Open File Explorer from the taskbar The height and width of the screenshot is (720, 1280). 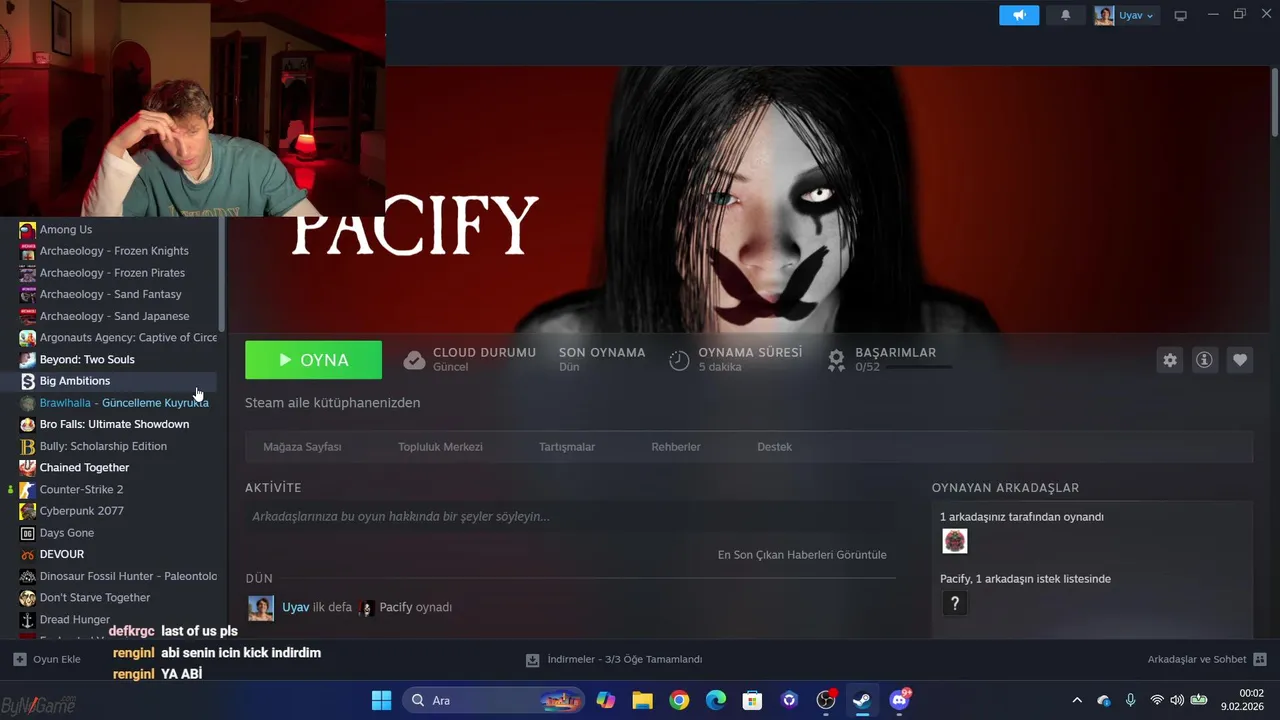(642, 700)
